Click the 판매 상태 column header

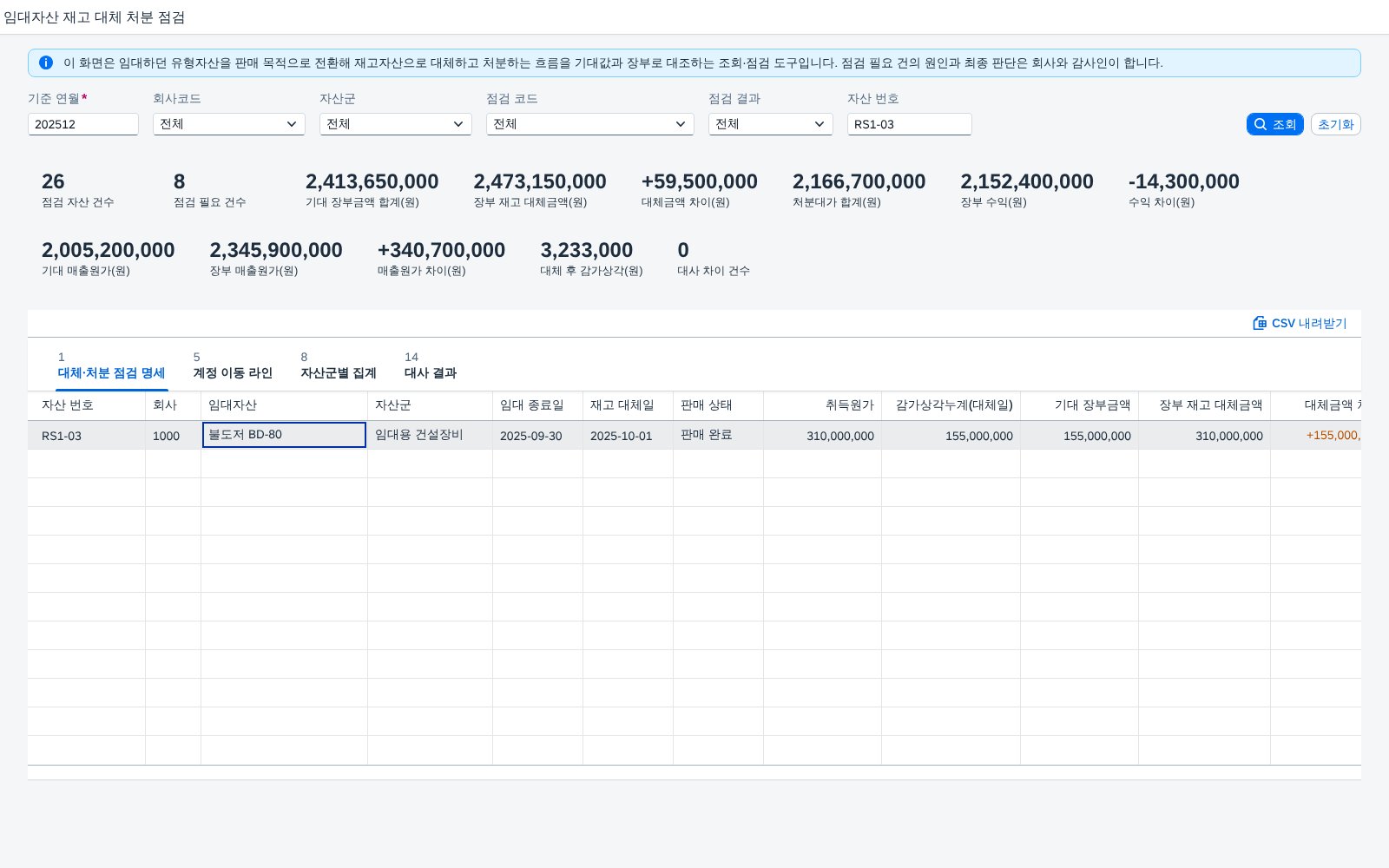coord(719,405)
